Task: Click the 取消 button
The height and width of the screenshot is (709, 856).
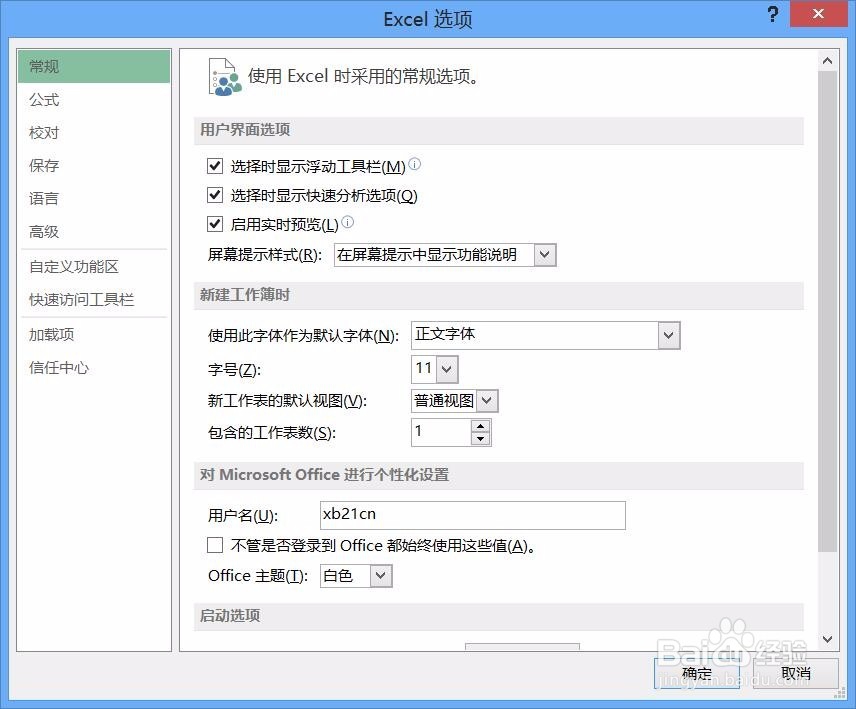Action: point(795,674)
